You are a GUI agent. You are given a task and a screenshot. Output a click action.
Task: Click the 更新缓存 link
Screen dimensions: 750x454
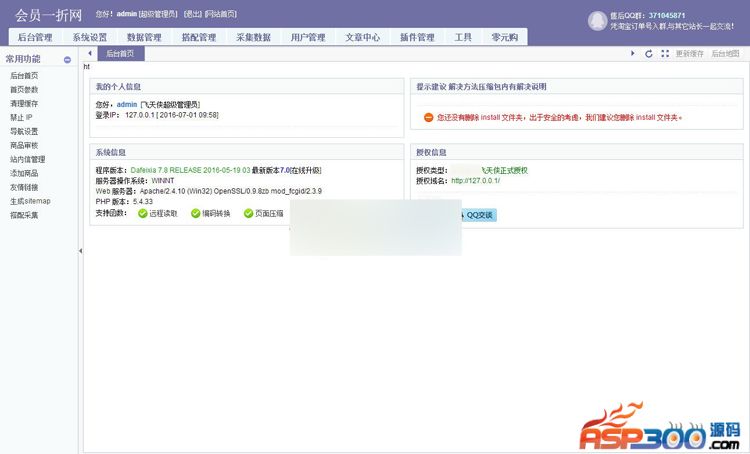tap(689, 53)
